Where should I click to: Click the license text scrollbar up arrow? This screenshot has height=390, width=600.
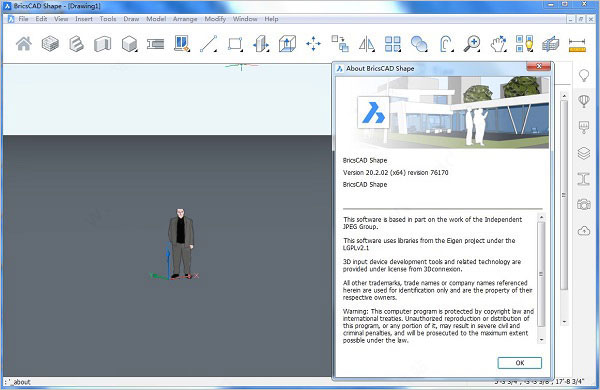[x=541, y=217]
